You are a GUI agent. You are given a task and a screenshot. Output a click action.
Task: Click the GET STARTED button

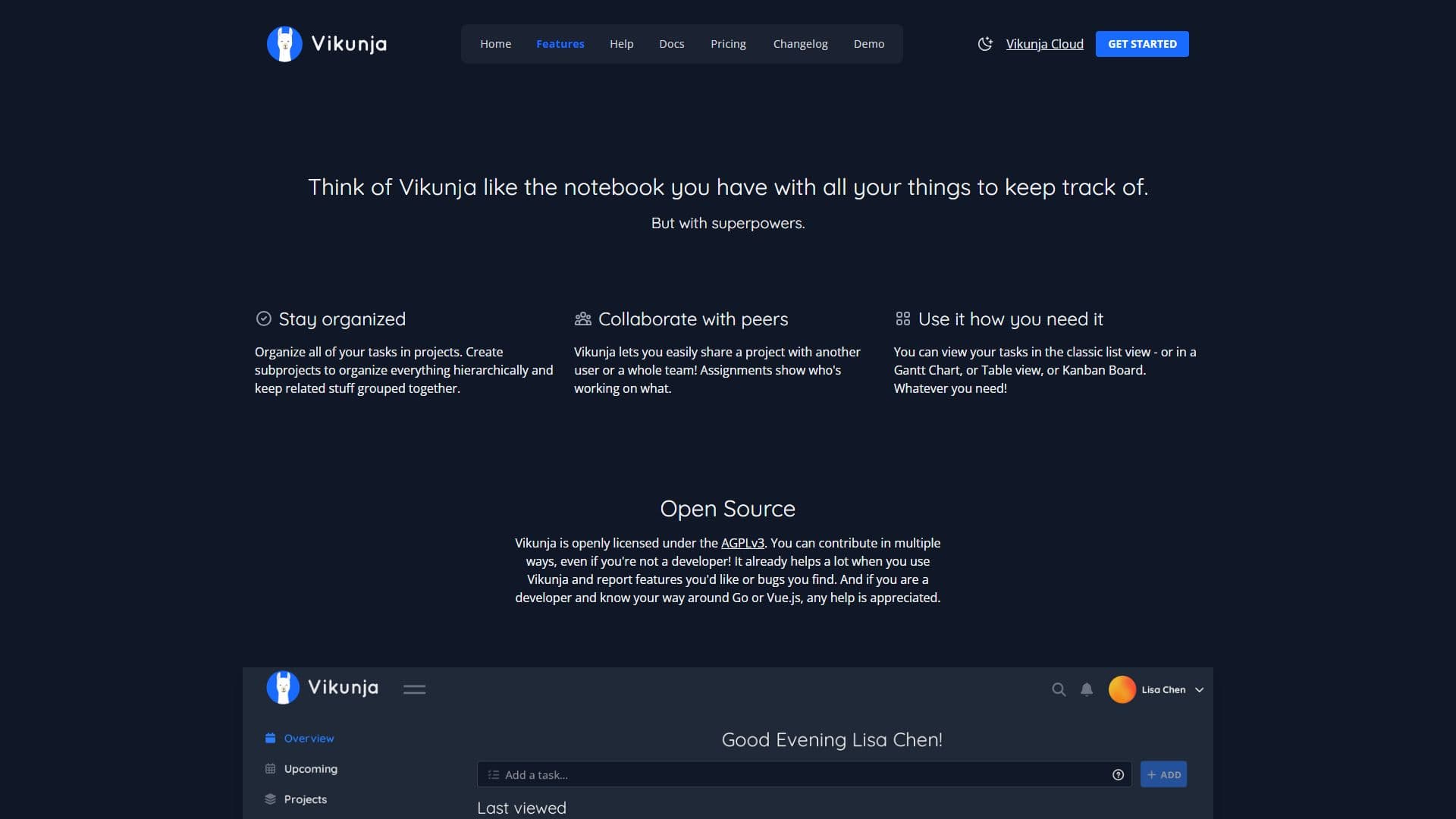(x=1142, y=44)
